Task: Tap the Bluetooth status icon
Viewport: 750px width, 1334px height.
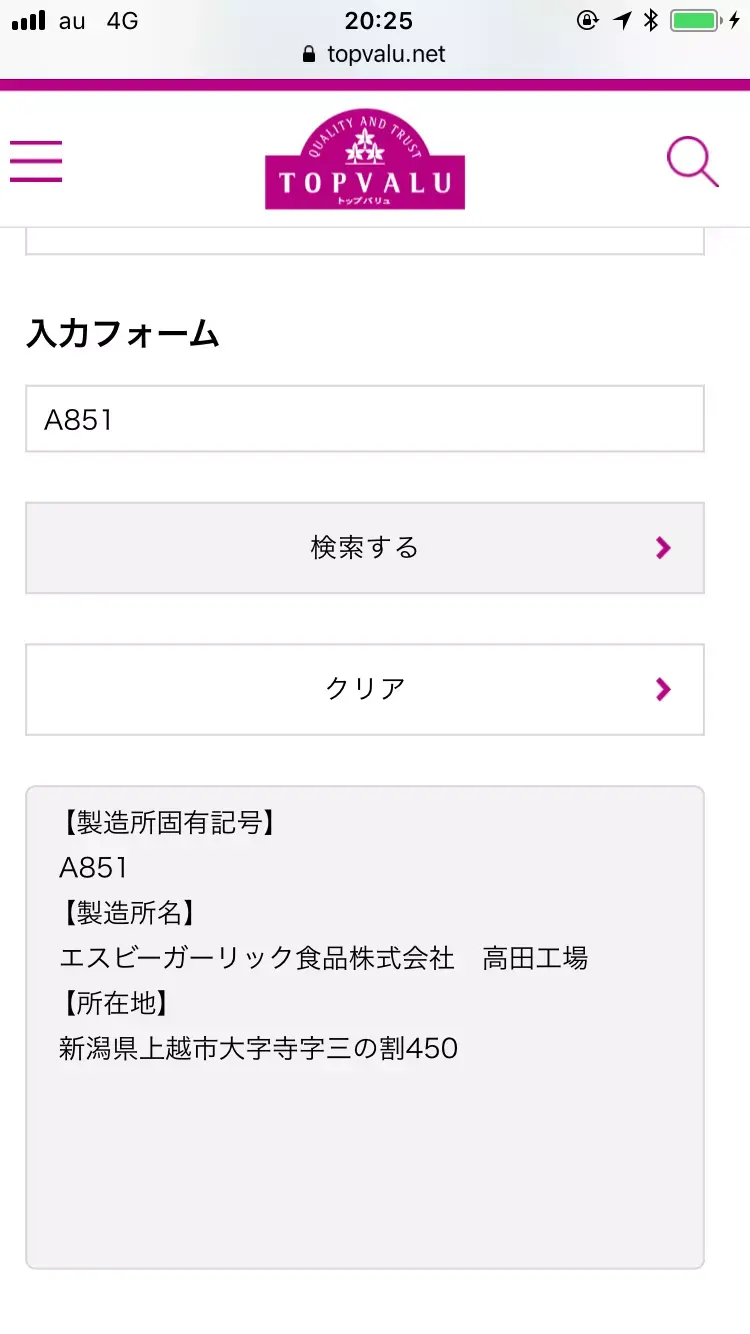Action: coord(651,21)
